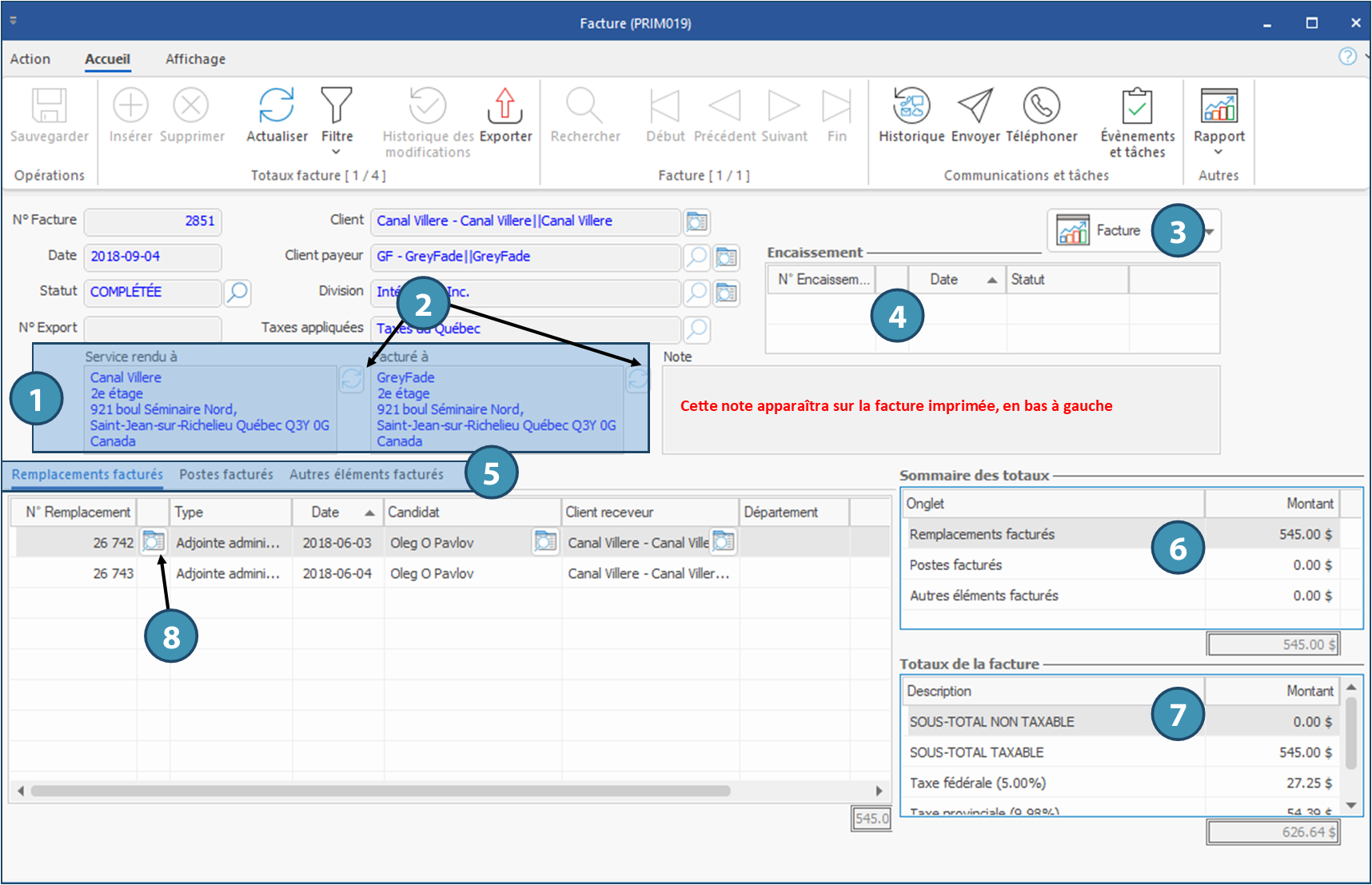Image resolution: width=1372 pixels, height=885 pixels.
Task: Expand the Filtre dropdown
Action: 337,152
